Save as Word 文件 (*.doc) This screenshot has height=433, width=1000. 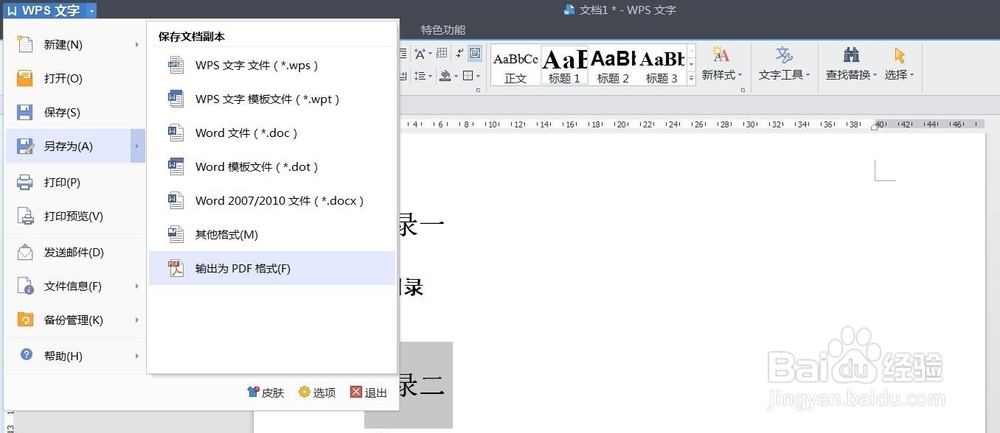(272, 133)
